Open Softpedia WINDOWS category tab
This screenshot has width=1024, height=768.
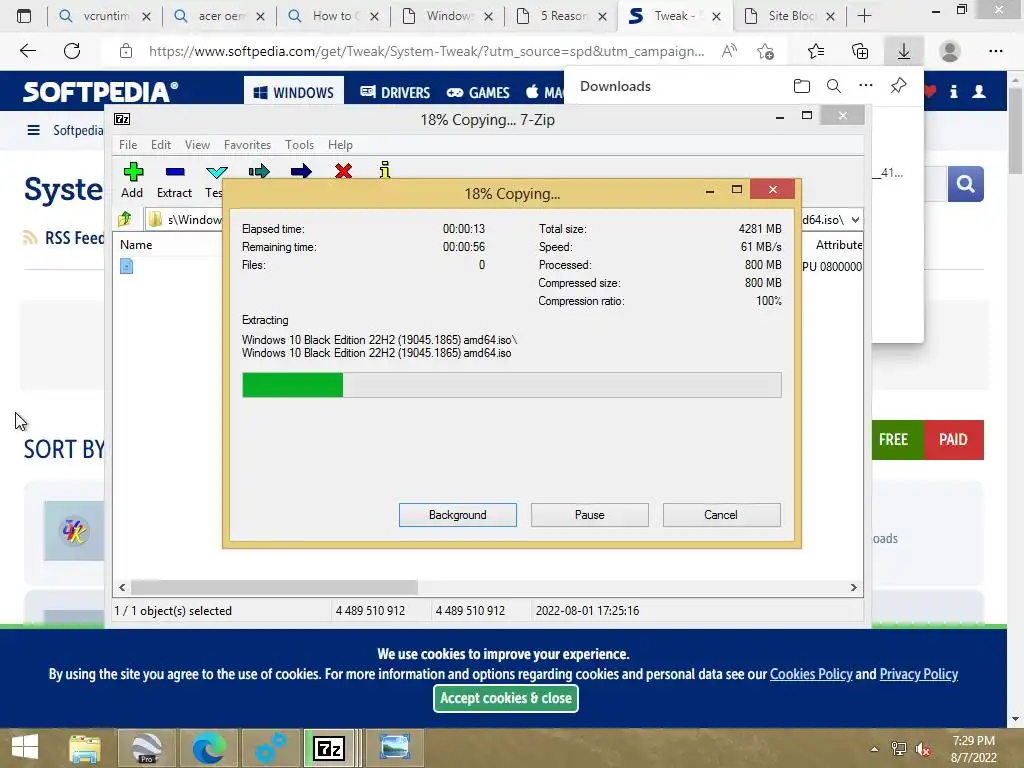294,92
